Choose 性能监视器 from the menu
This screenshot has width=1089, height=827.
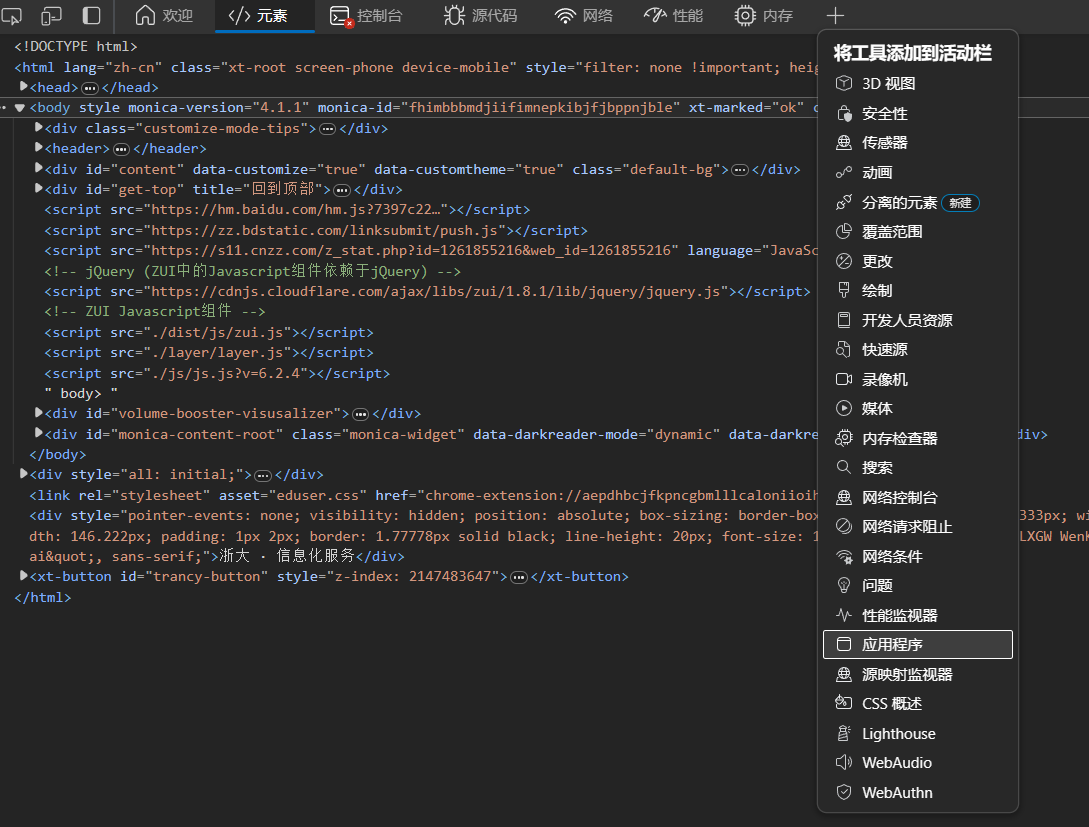917,615
